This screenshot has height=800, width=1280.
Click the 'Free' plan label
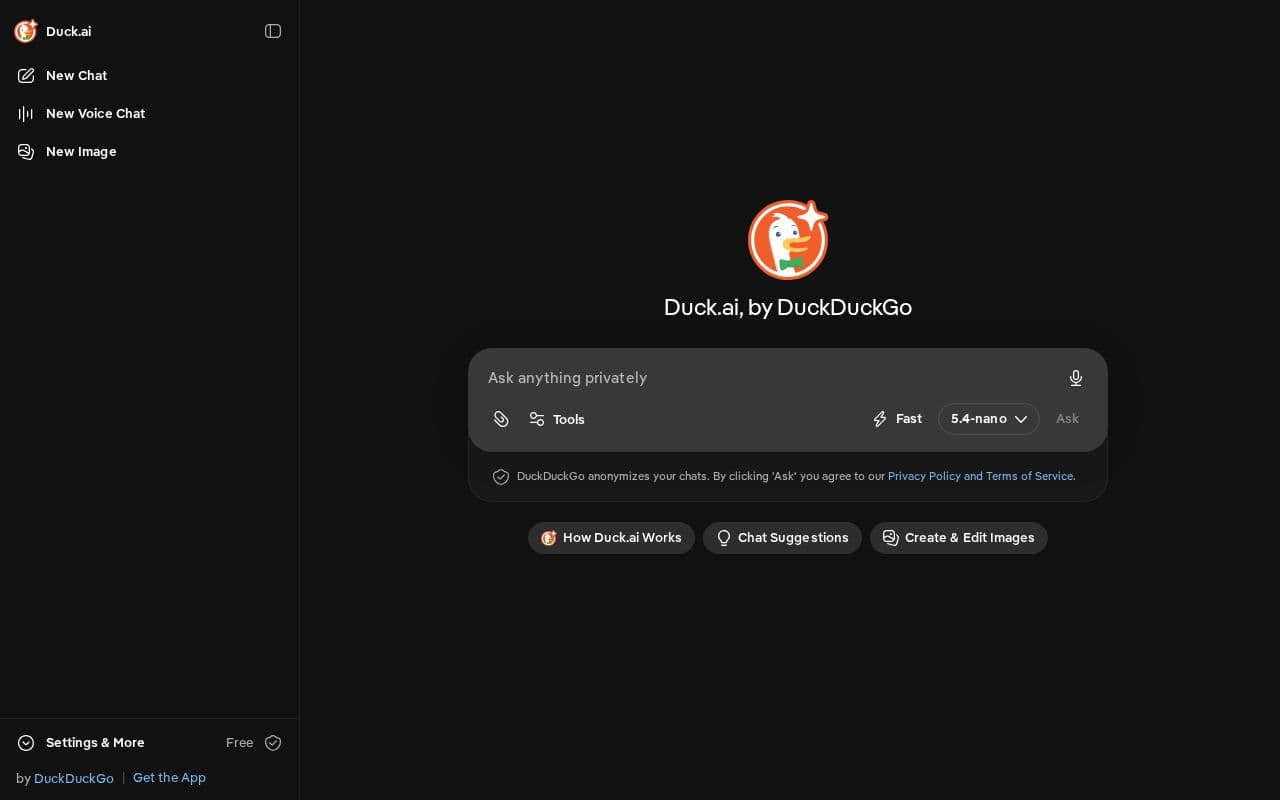click(240, 743)
